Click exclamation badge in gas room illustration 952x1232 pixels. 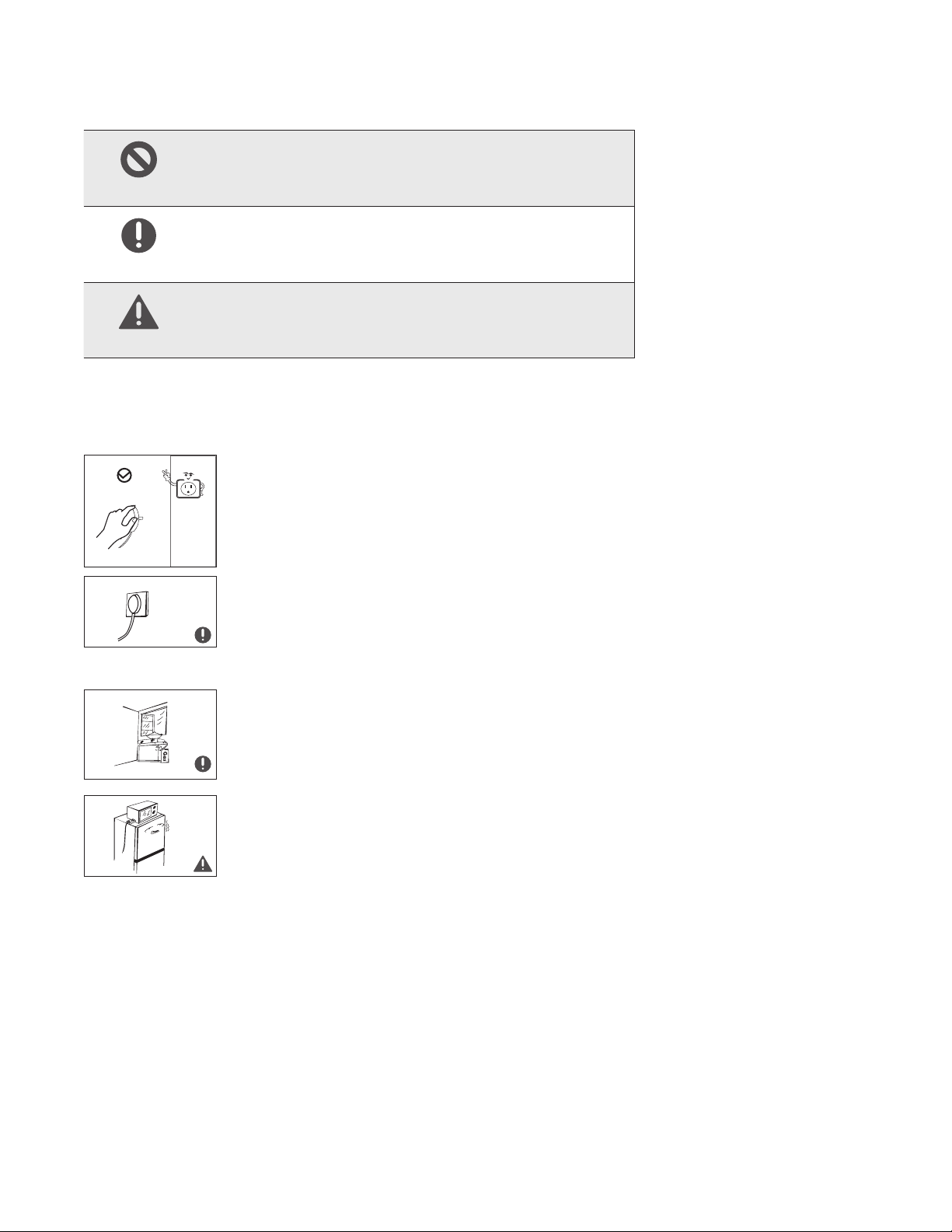203,764
